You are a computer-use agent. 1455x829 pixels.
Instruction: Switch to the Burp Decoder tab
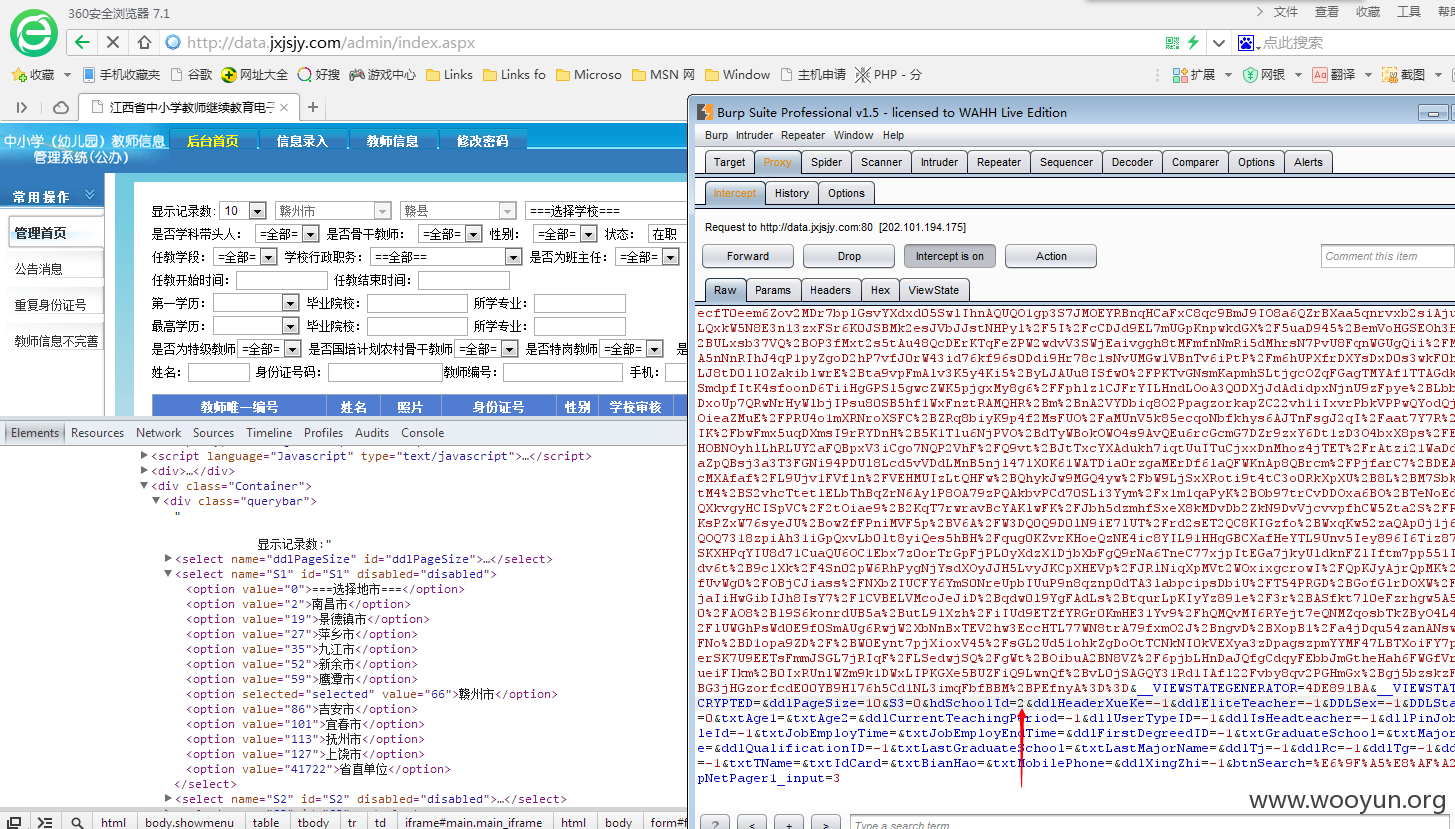(x=1132, y=162)
